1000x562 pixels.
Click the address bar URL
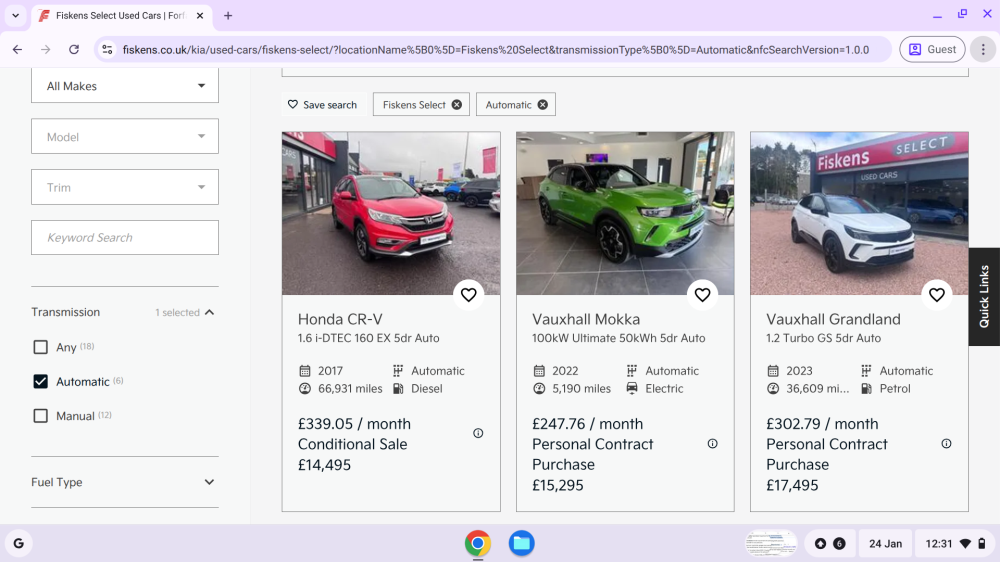click(496, 49)
